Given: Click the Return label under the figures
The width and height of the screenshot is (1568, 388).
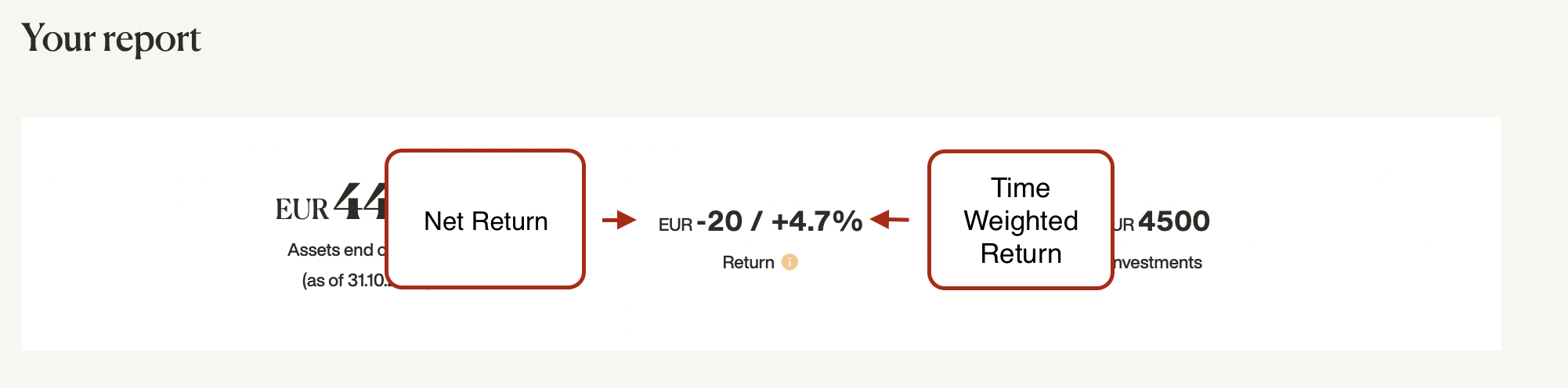Looking at the screenshot, I should pyautogui.click(x=748, y=262).
